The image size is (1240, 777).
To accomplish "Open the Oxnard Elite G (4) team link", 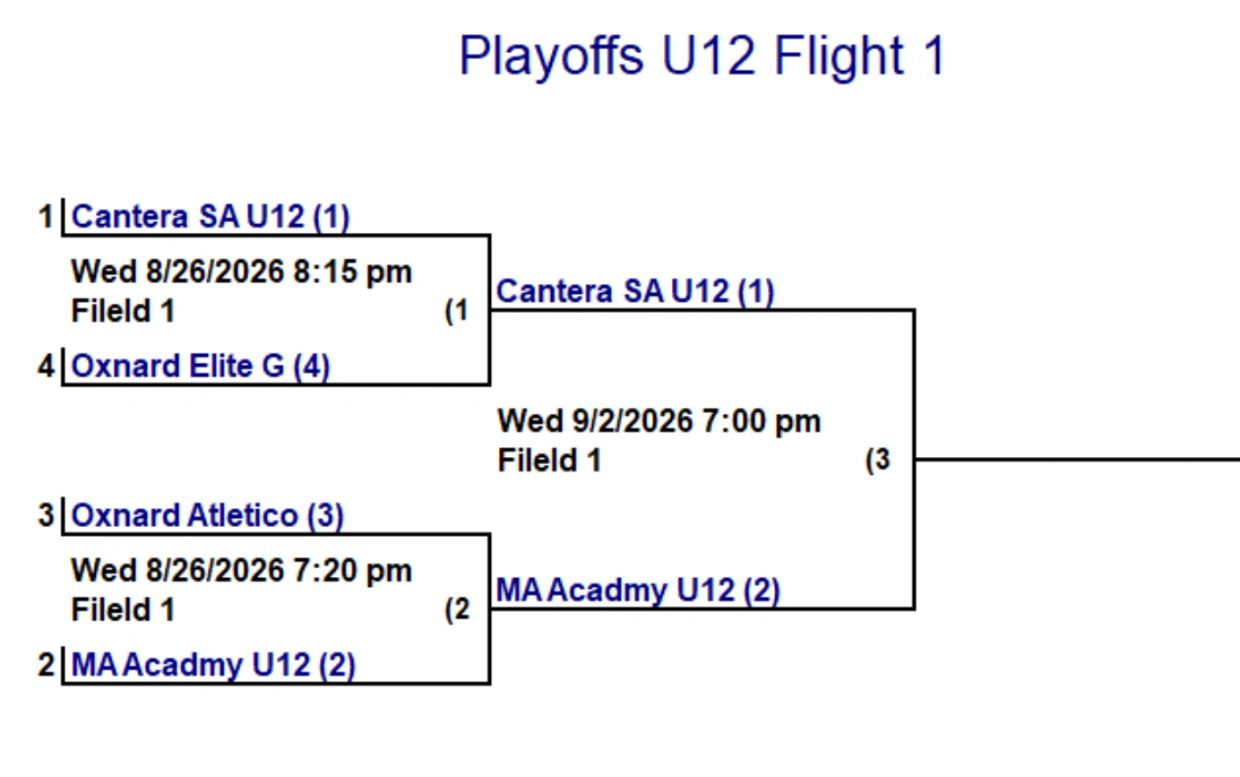I will click(x=200, y=366).
